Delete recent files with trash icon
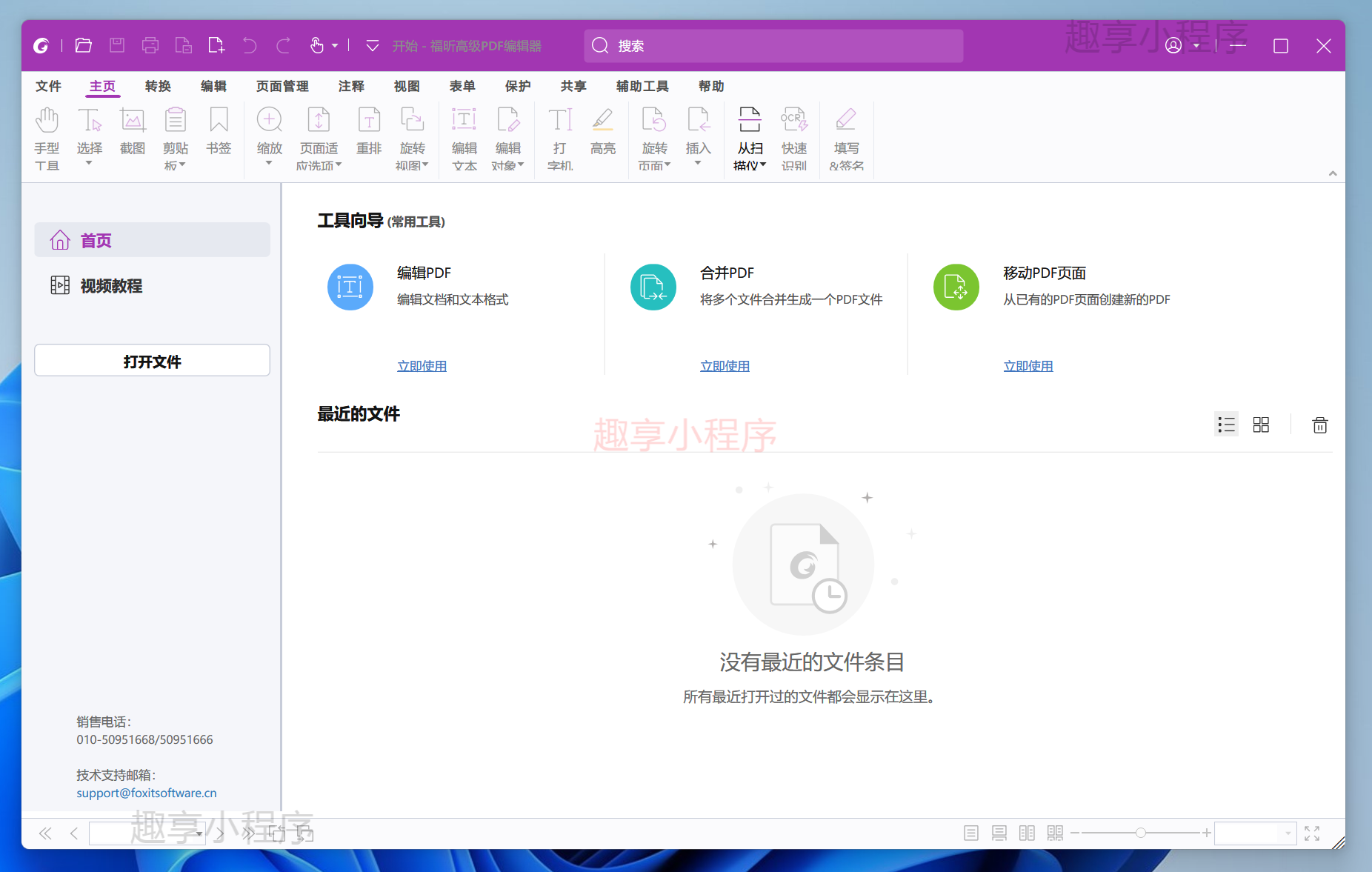This screenshot has width=1372, height=872. point(1320,425)
